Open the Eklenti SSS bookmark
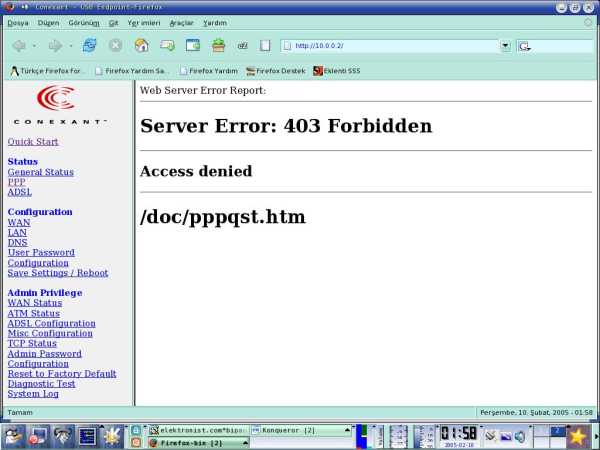The image size is (600, 450). [x=336, y=71]
